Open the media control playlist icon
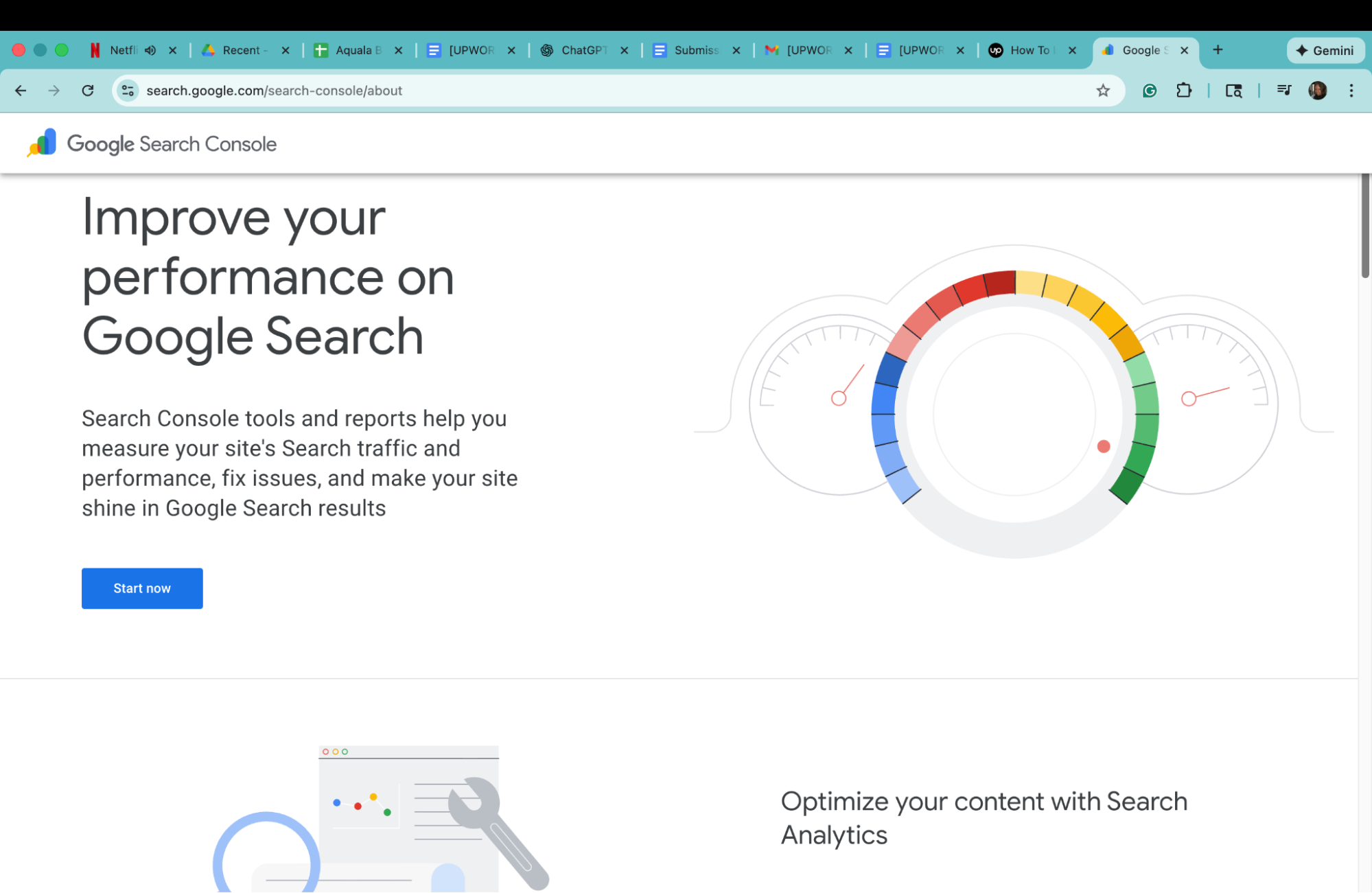This screenshot has height=893, width=1372. tap(1283, 91)
